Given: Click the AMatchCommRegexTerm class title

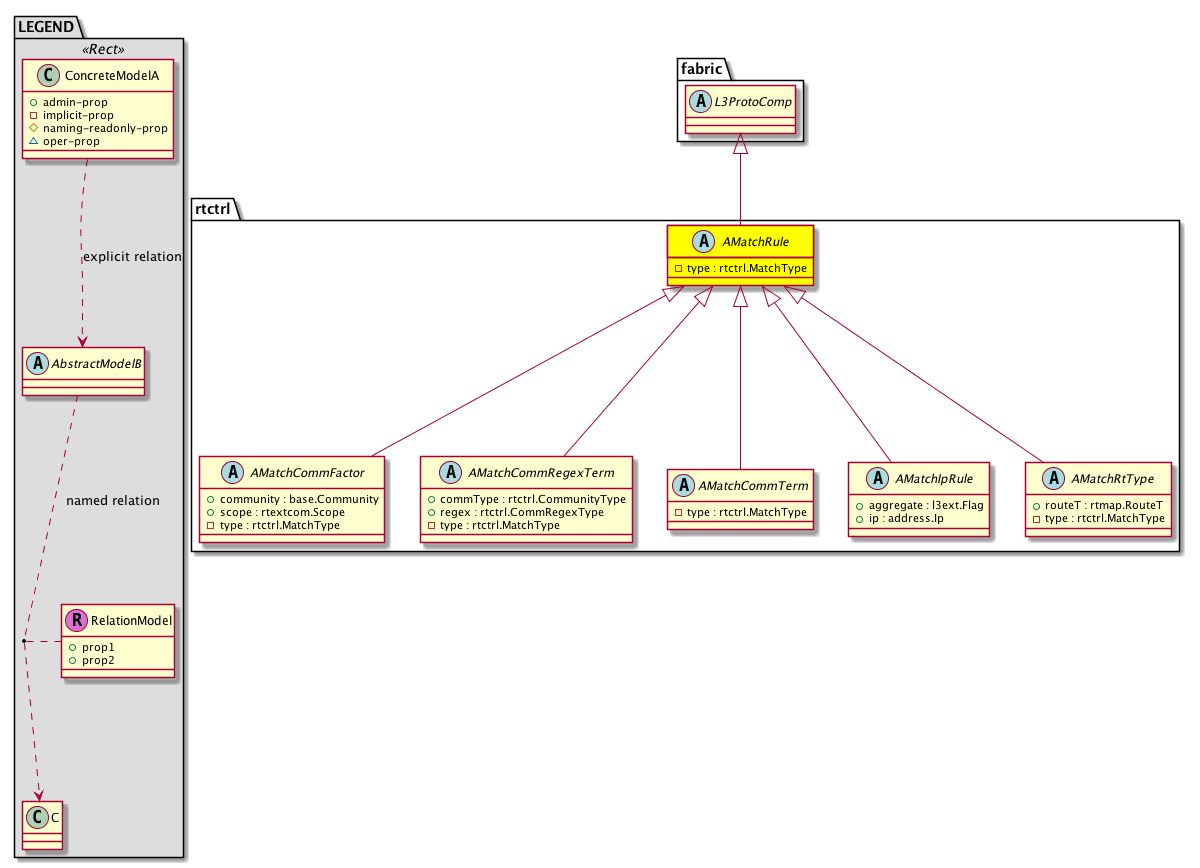Looking at the screenshot, I should [543, 472].
